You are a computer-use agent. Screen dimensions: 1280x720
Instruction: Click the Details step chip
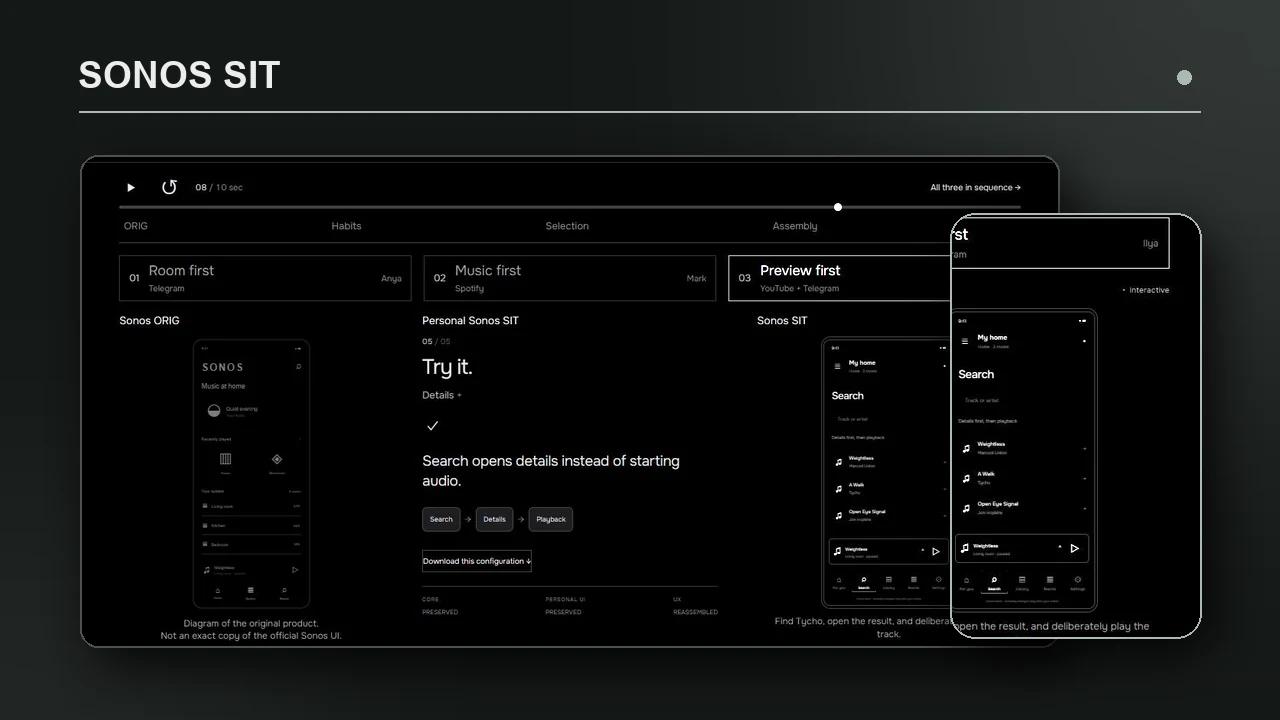pos(495,519)
